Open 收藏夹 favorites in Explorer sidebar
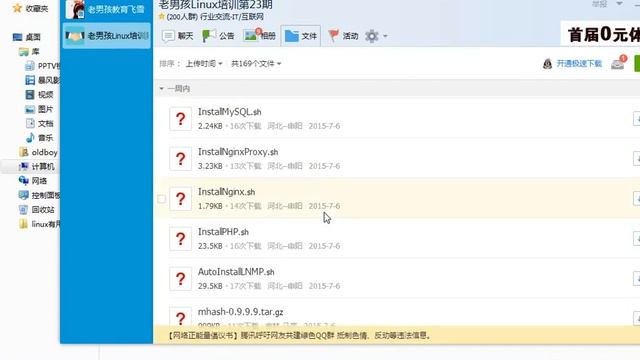The width and height of the screenshot is (640, 360). pos(30,8)
